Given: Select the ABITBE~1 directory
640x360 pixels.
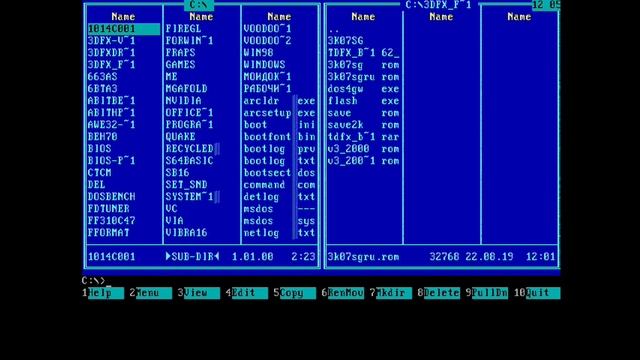Looking at the screenshot, I should click(111, 101).
